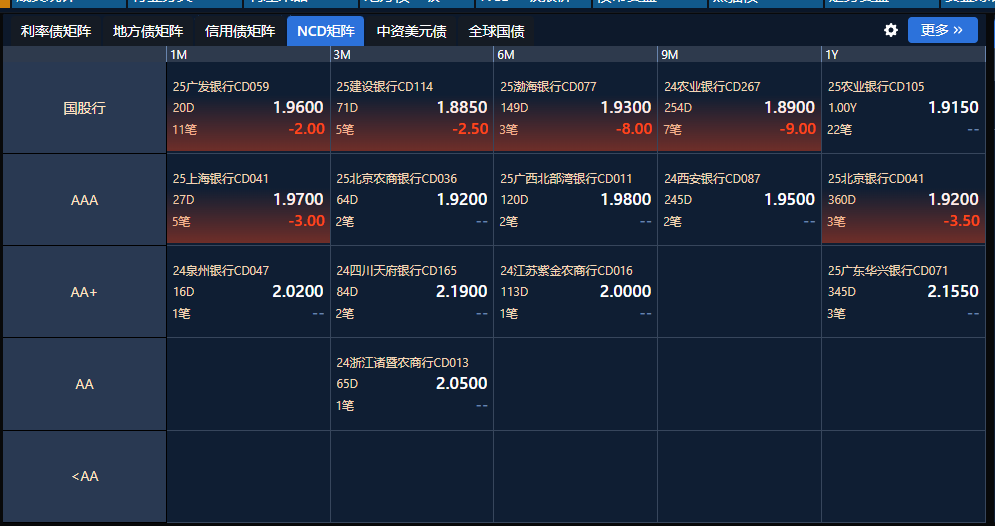The height and width of the screenshot is (526, 995).
Task: Open 24江苏紫金农商行CD016 bond name
Action: (x=566, y=270)
